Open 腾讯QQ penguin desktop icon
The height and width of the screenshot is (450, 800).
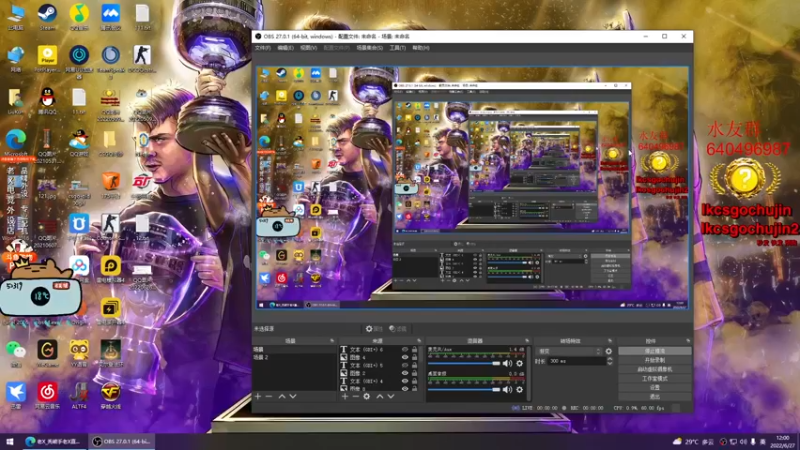[47, 101]
